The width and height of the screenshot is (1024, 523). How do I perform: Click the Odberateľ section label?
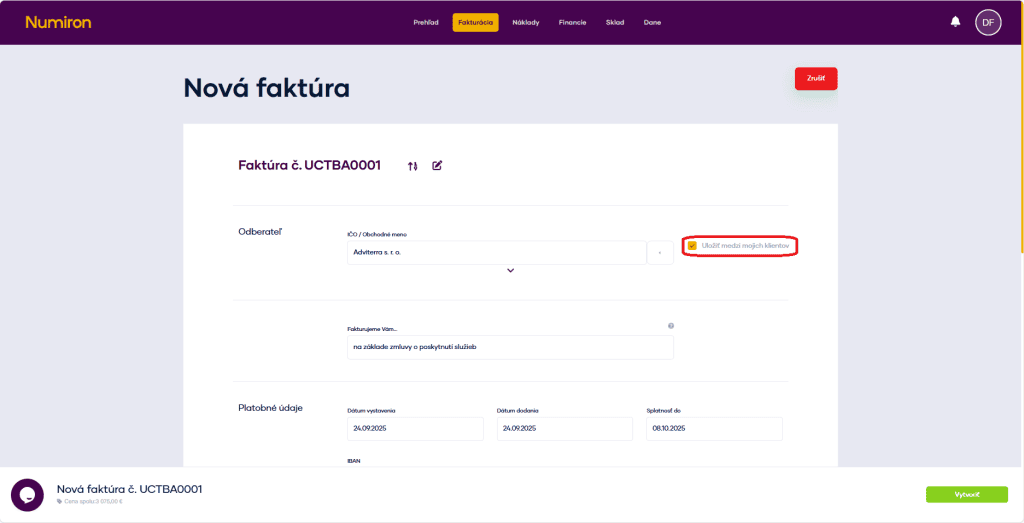[x=260, y=232]
